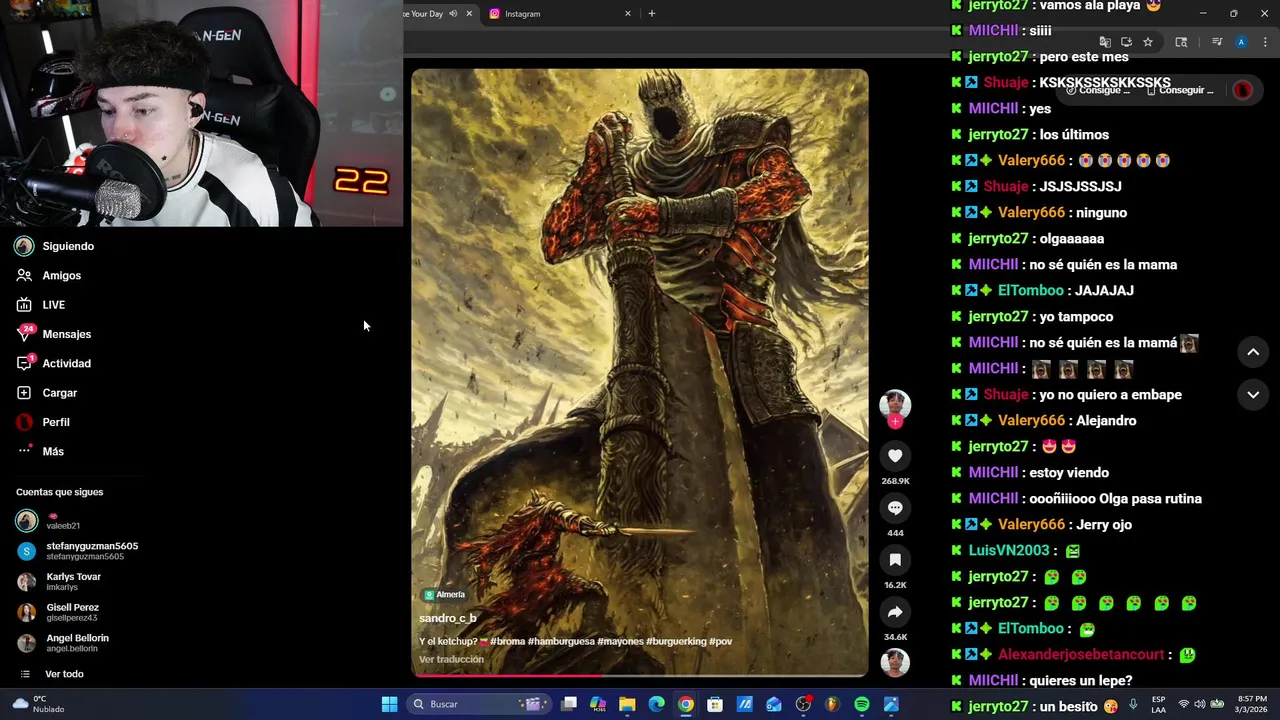Seek on the video progress bar

tap(640, 675)
